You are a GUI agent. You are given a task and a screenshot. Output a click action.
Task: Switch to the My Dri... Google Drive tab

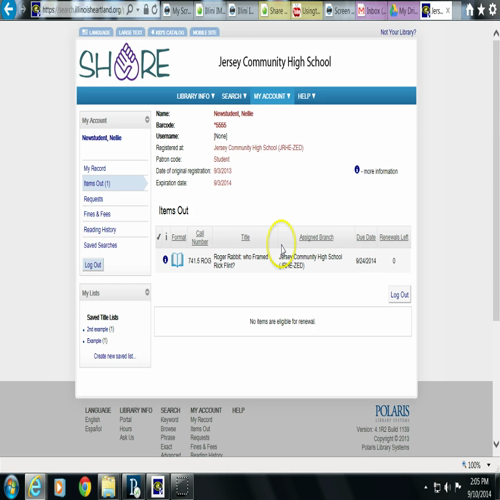point(404,11)
